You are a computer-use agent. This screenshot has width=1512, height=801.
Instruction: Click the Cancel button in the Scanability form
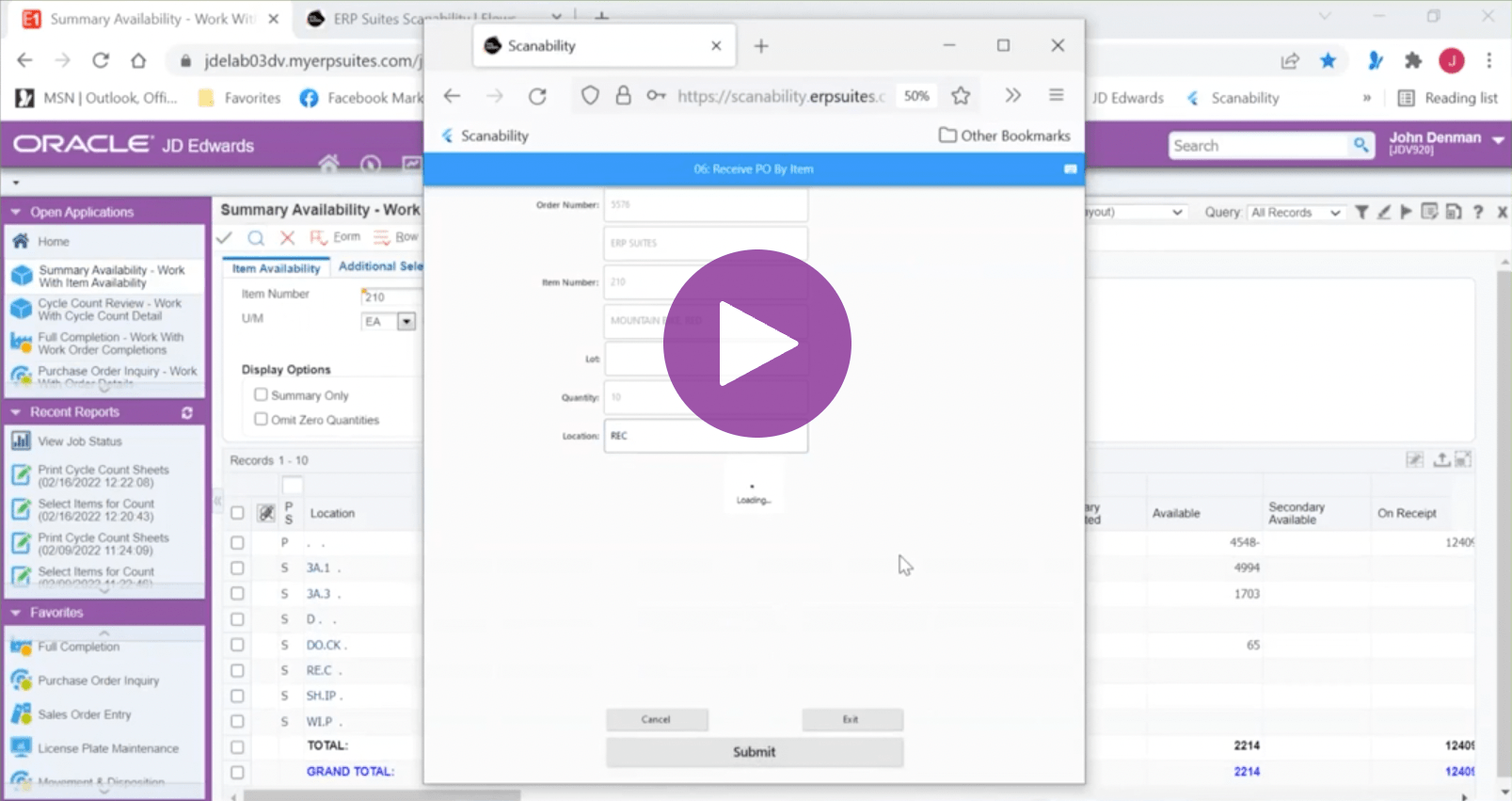656,719
